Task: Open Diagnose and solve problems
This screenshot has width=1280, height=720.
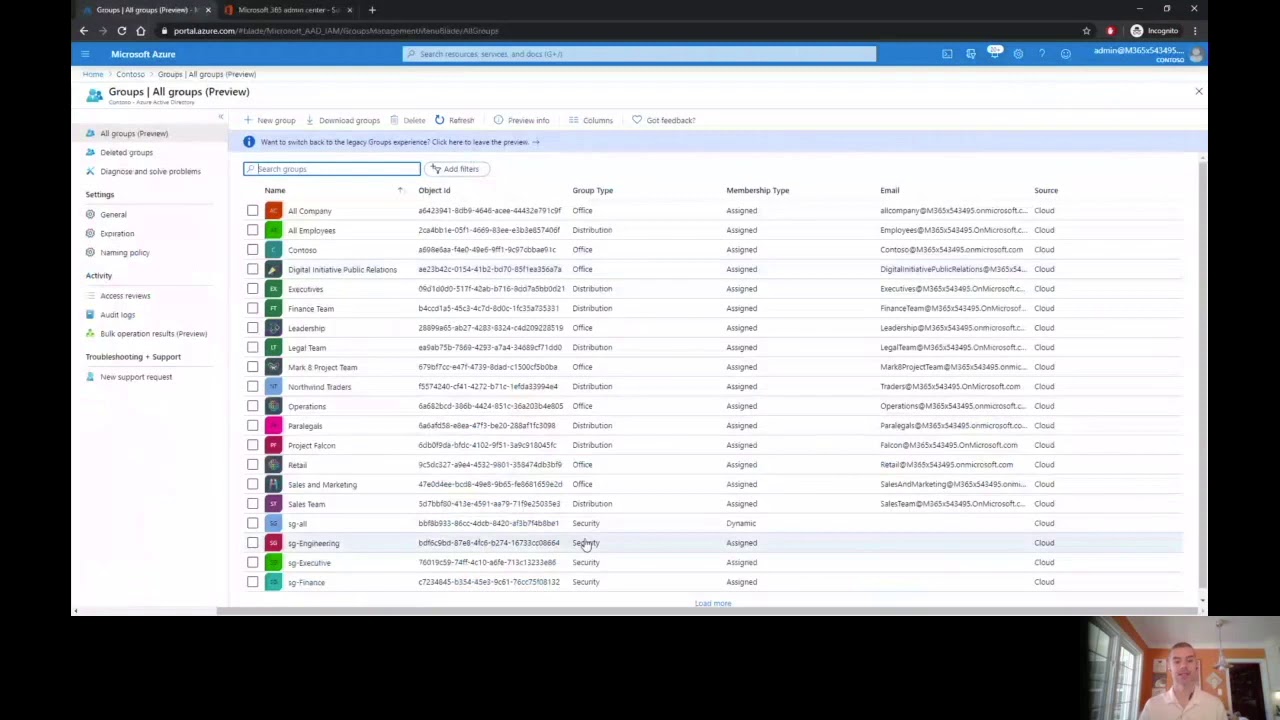Action: (150, 171)
